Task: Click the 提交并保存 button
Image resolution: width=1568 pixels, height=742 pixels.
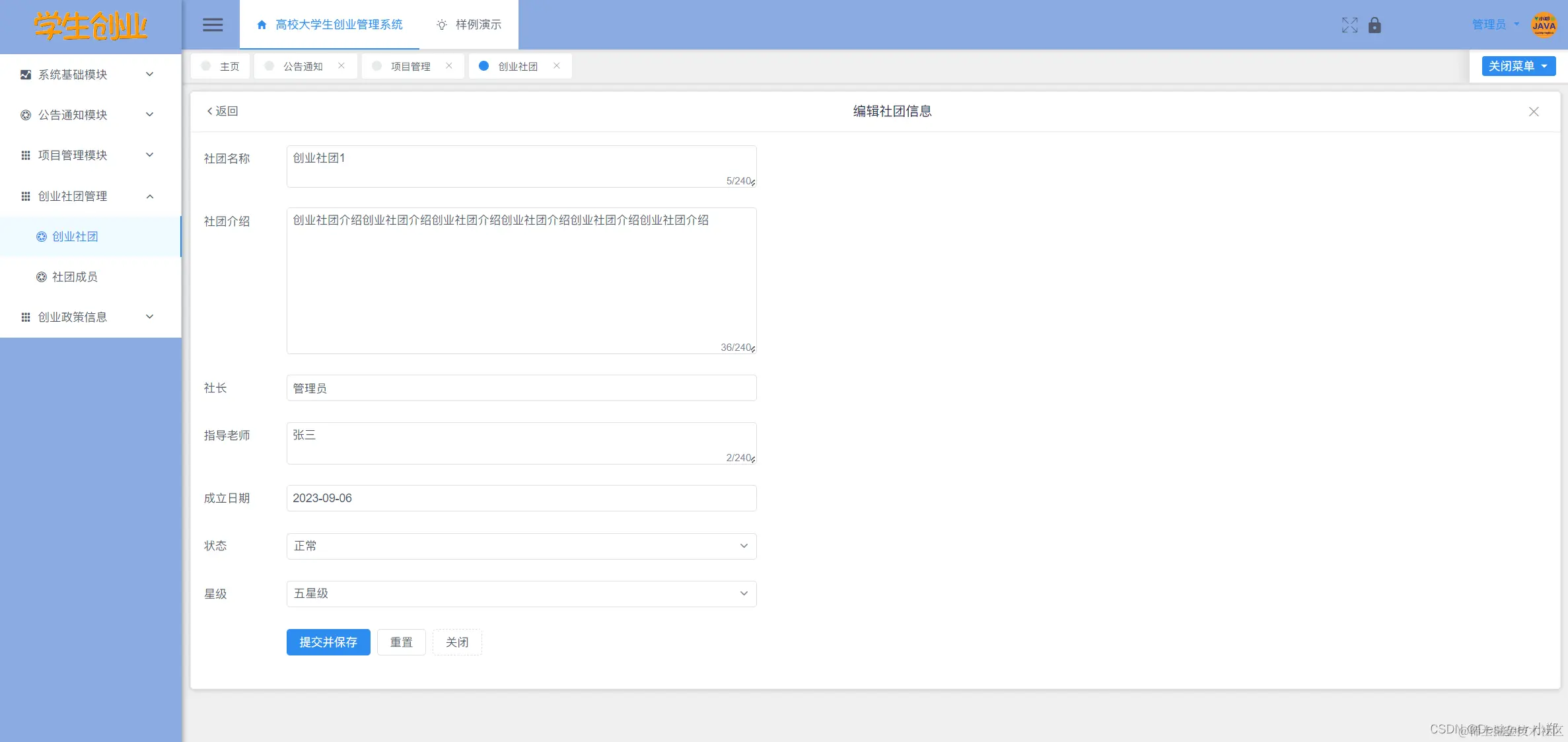Action: (328, 642)
